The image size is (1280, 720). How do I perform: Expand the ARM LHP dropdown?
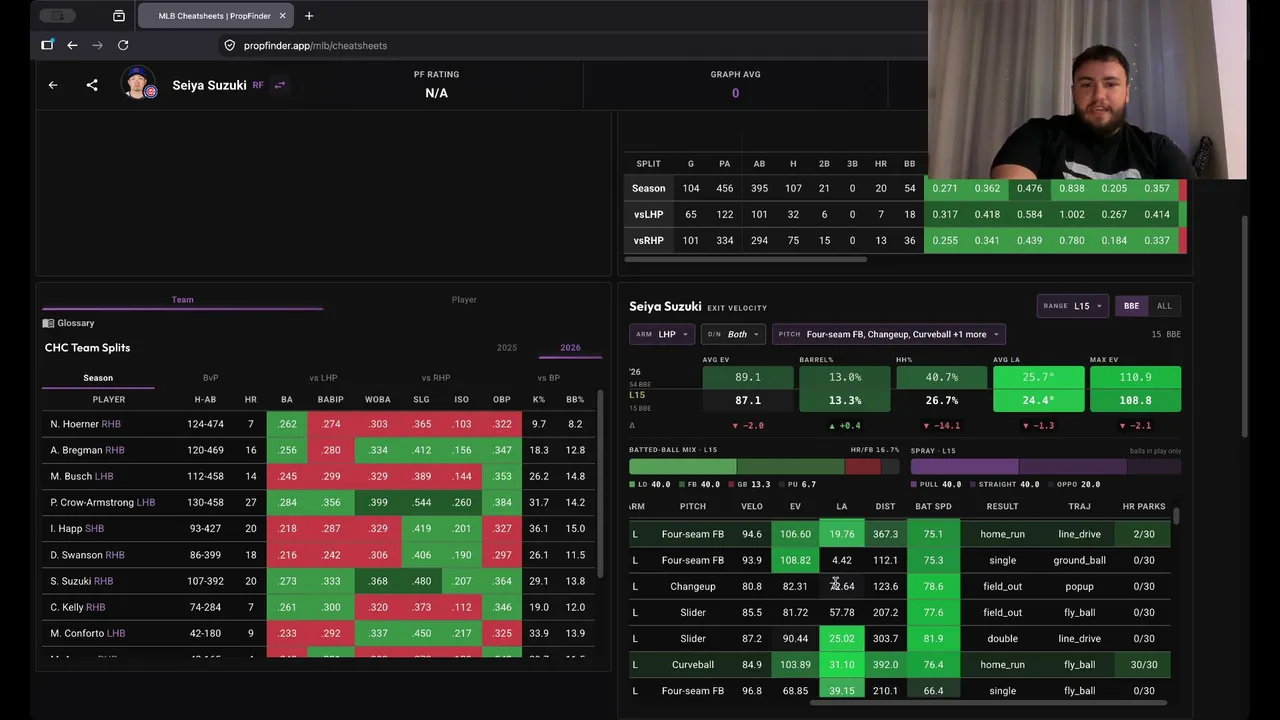pyautogui.click(x=661, y=334)
